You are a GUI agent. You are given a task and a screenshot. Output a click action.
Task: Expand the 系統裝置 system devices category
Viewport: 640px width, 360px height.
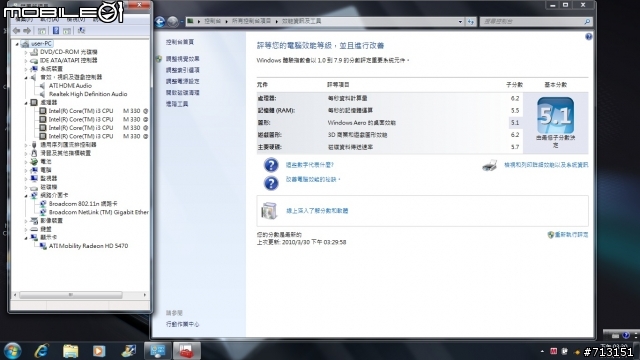[x=26, y=69]
